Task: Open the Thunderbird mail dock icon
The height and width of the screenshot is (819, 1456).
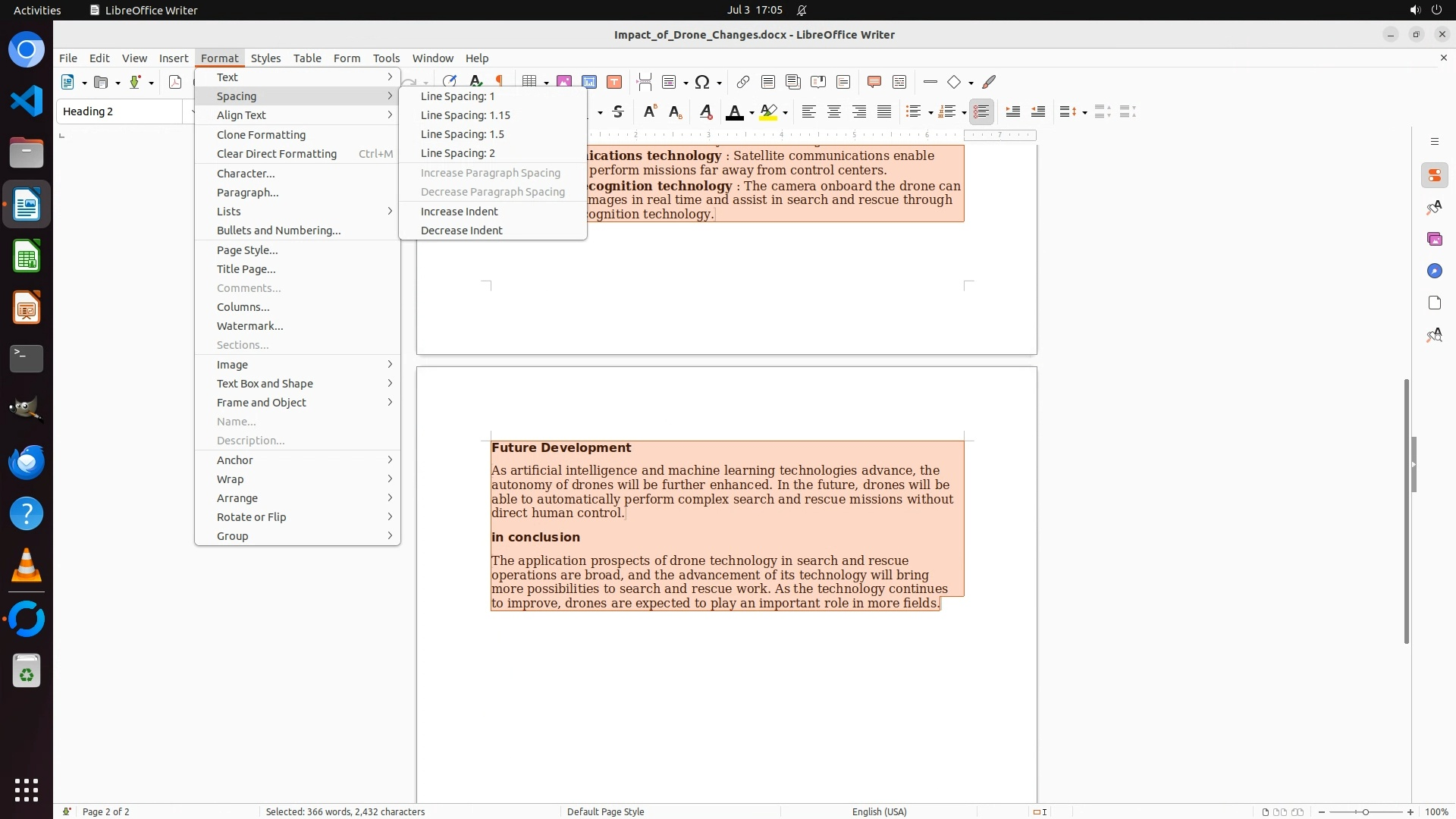Action: tap(27, 462)
